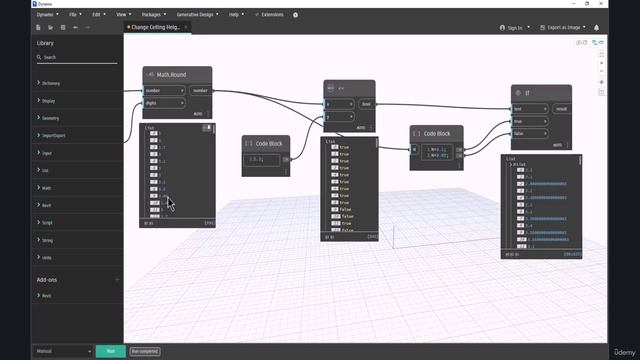Screen dimensions: 640x360
Task: Toggle pin on Math.Round preview bubble
Action: (207, 128)
